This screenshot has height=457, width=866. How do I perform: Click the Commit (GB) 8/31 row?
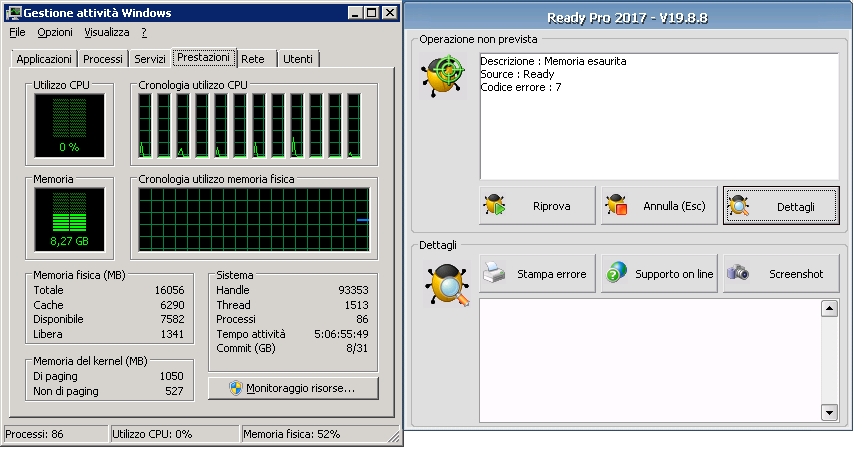[x=292, y=349]
